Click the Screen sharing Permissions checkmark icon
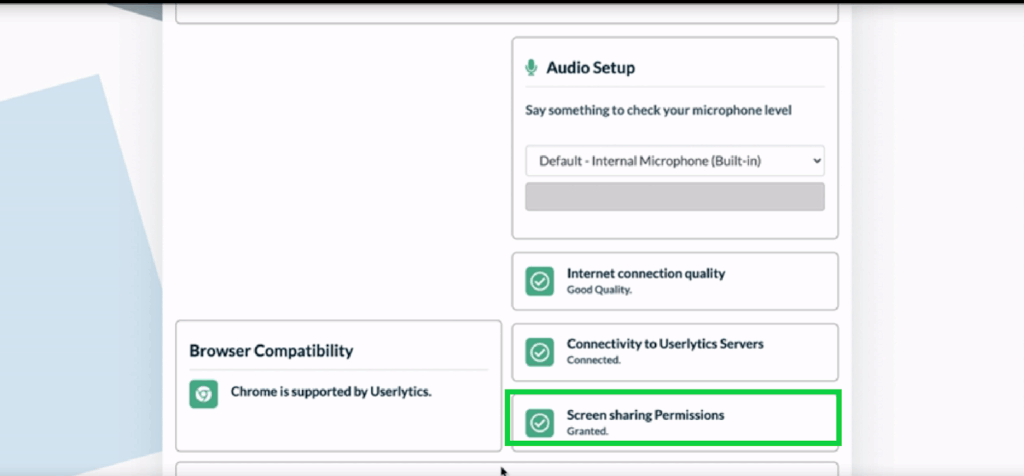1024x476 pixels. 540,422
